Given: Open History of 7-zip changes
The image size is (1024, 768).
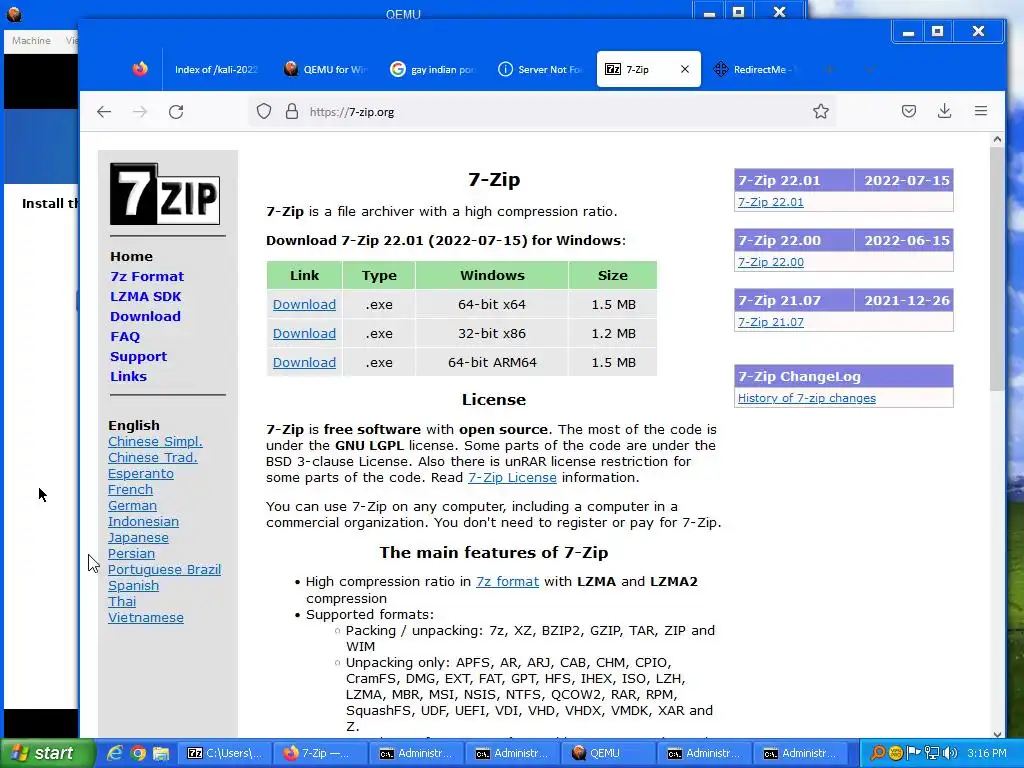Looking at the screenshot, I should (807, 398).
